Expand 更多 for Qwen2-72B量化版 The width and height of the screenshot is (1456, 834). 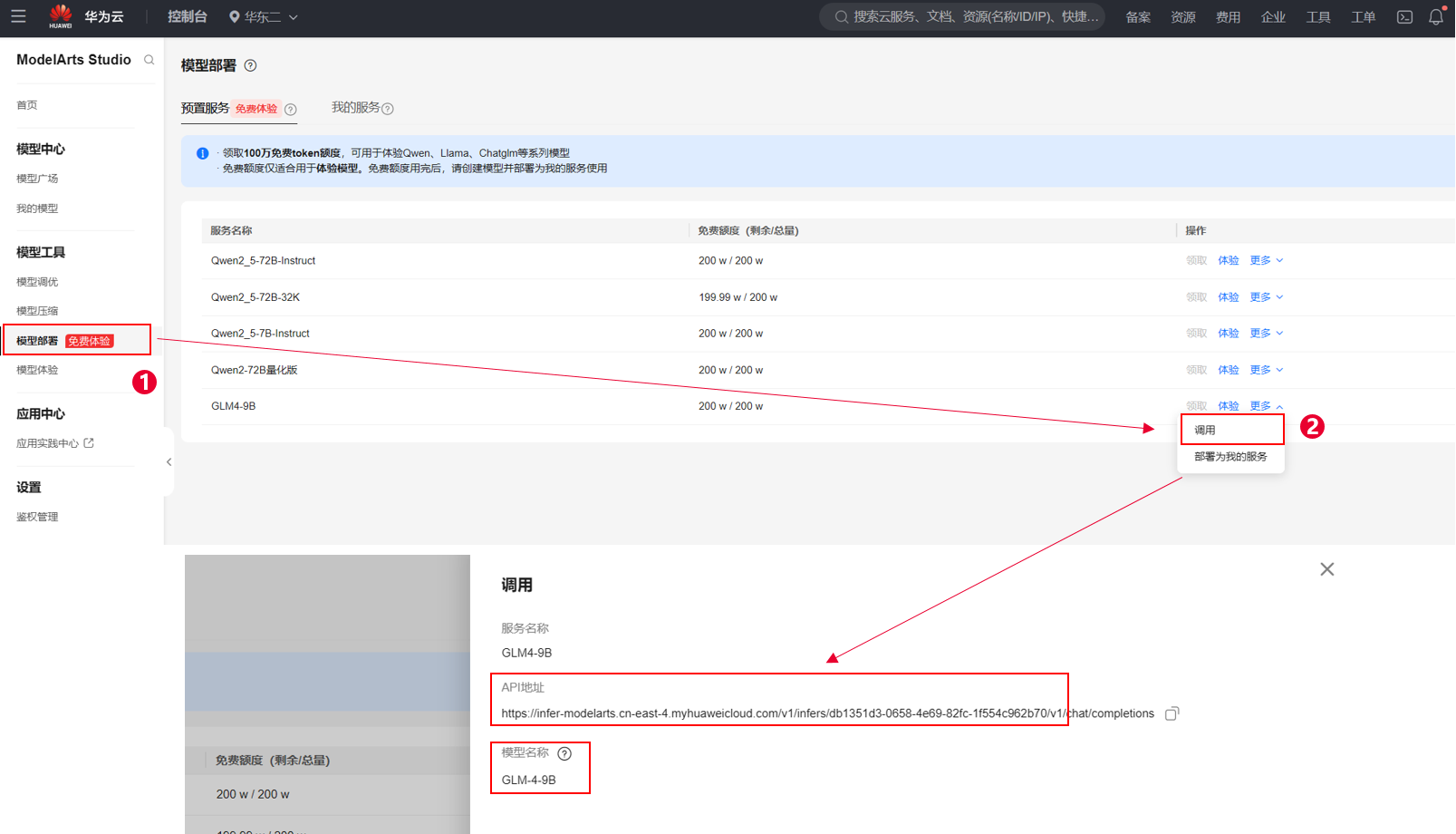[1267, 370]
